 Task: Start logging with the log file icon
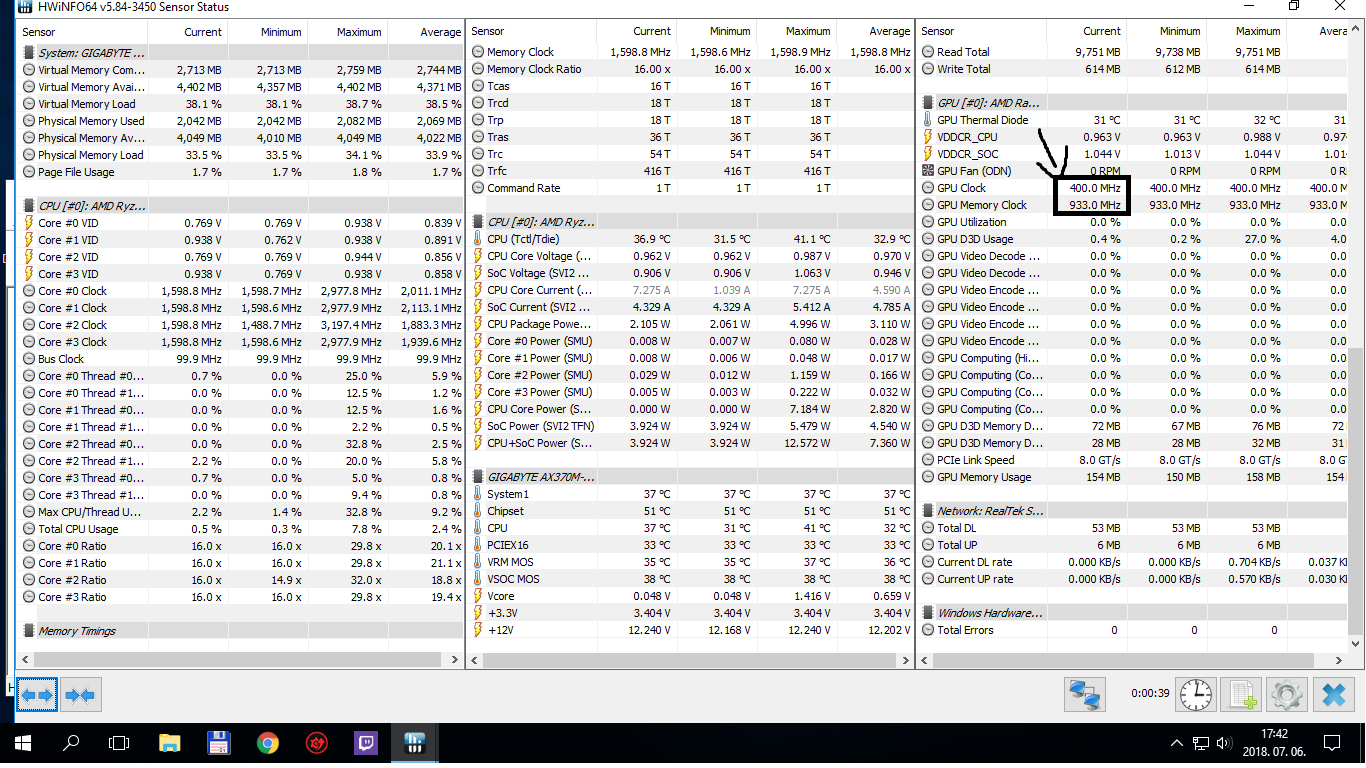click(x=1241, y=693)
